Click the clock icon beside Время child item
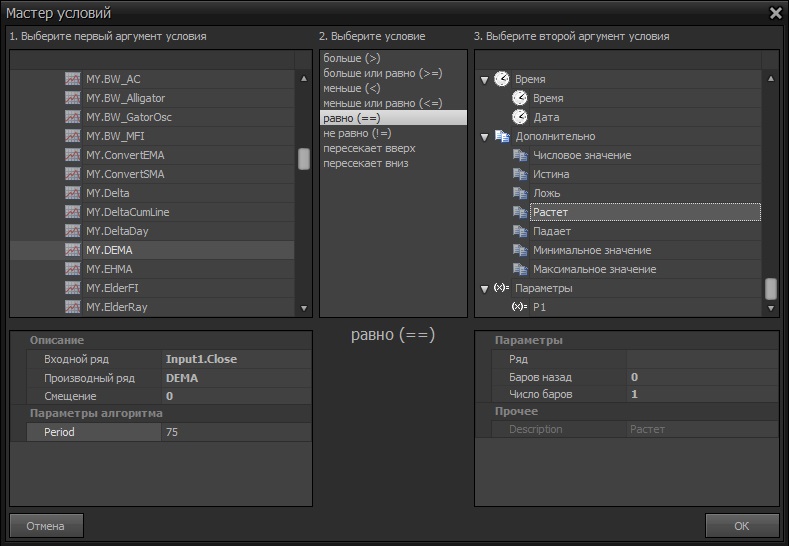Image resolution: width=789 pixels, height=546 pixels. pos(519,98)
